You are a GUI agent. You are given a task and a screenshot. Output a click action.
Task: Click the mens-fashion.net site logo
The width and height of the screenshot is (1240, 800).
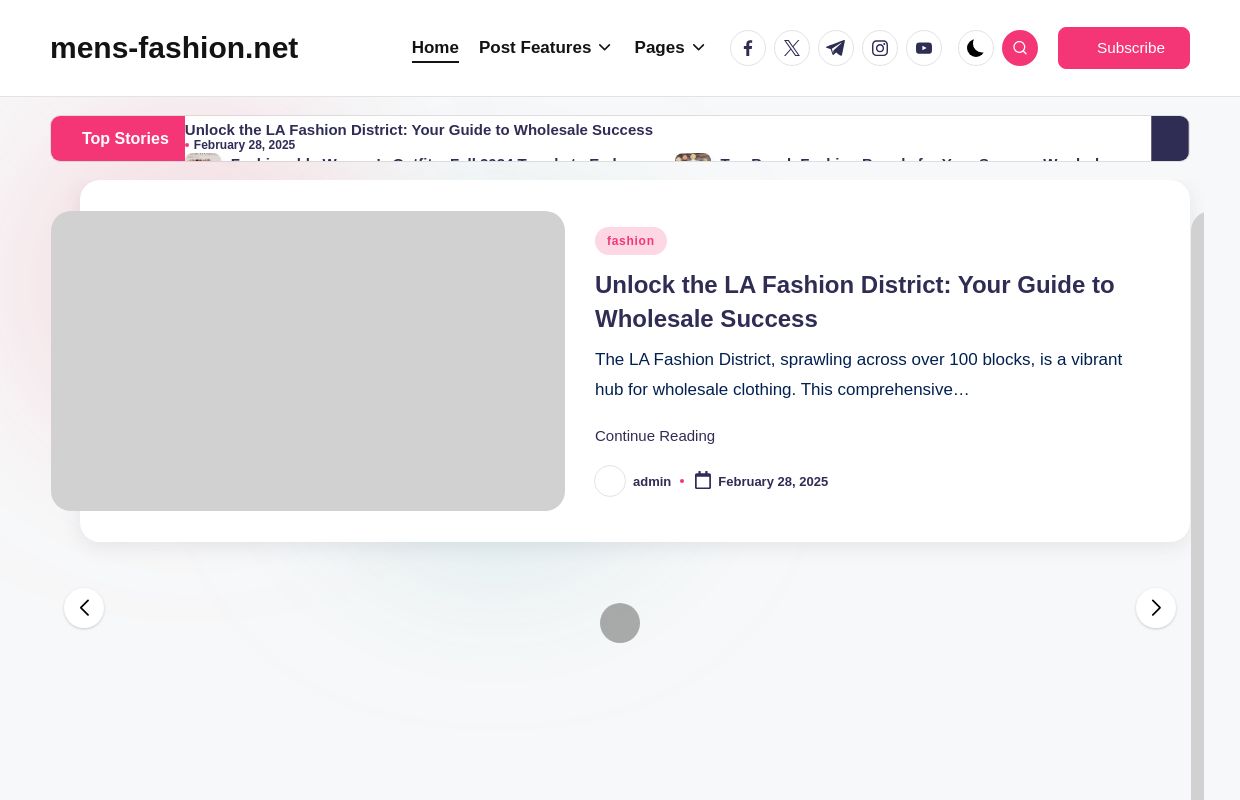[174, 48]
